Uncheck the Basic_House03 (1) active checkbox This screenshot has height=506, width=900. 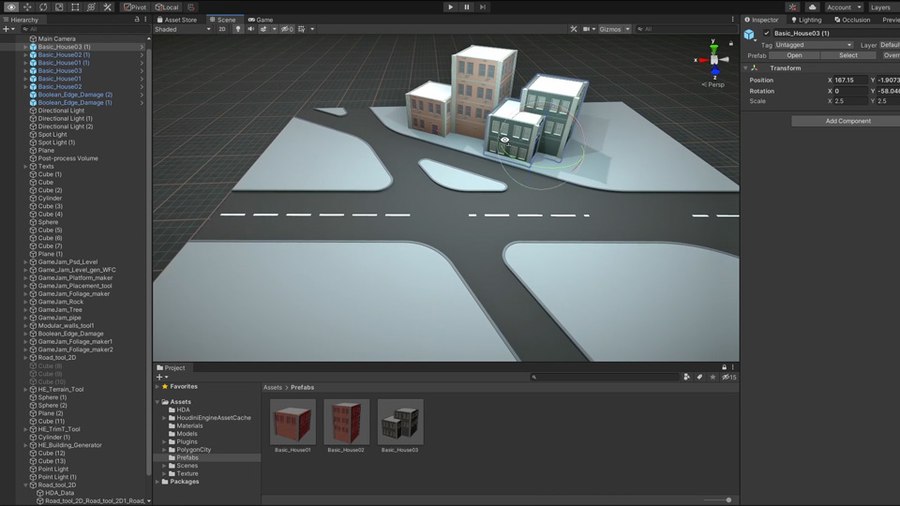pyautogui.click(x=766, y=33)
